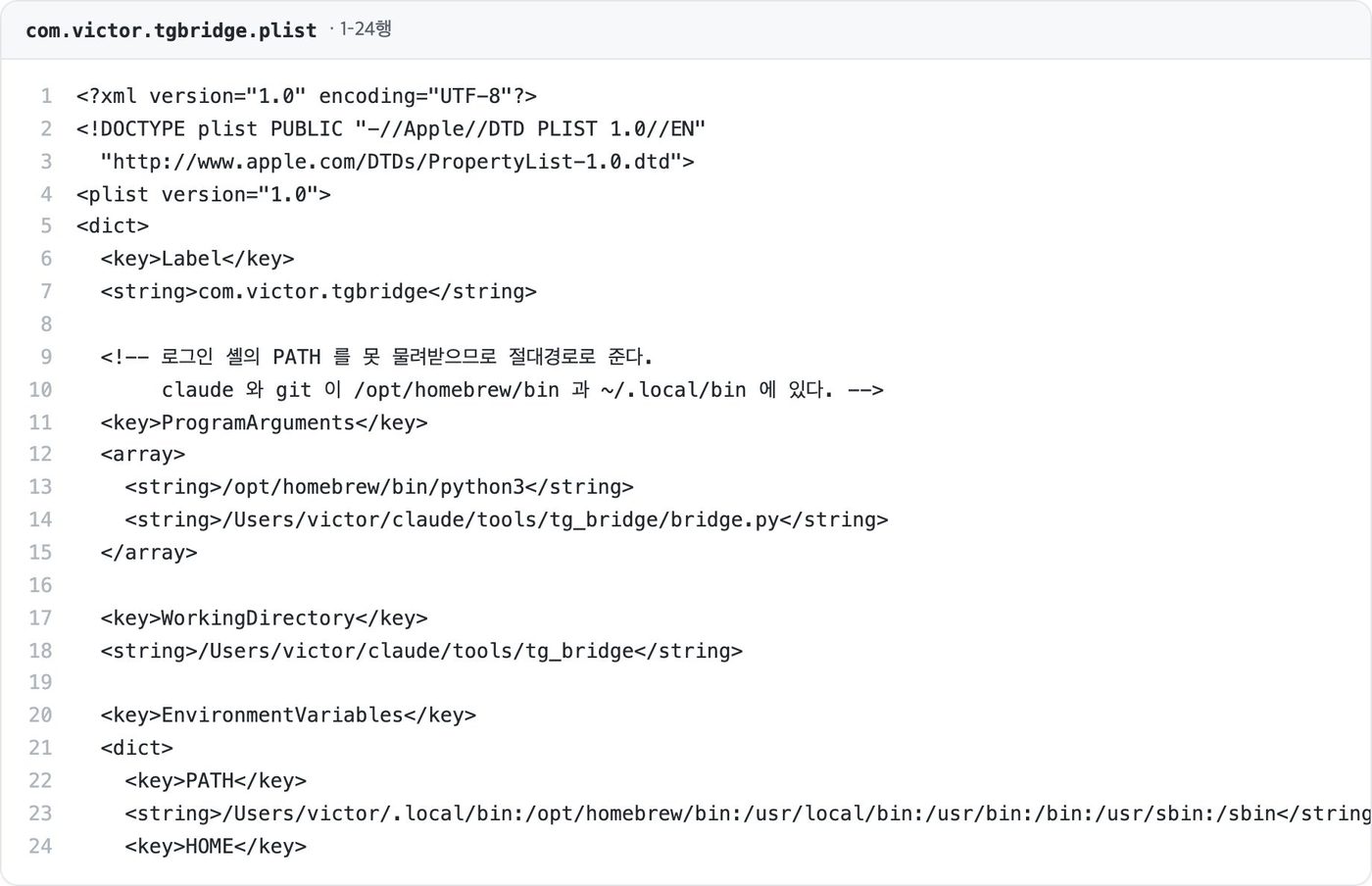1372x886 pixels.
Task: Click line number 11 for ProgramArguments
Action: [40, 422]
